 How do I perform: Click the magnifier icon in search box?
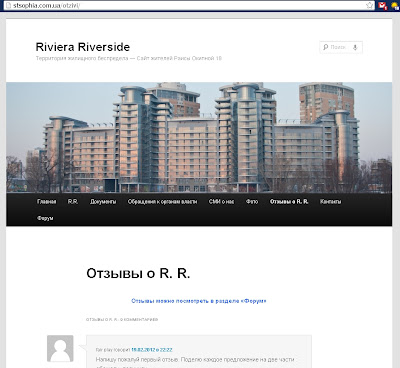tap(326, 47)
